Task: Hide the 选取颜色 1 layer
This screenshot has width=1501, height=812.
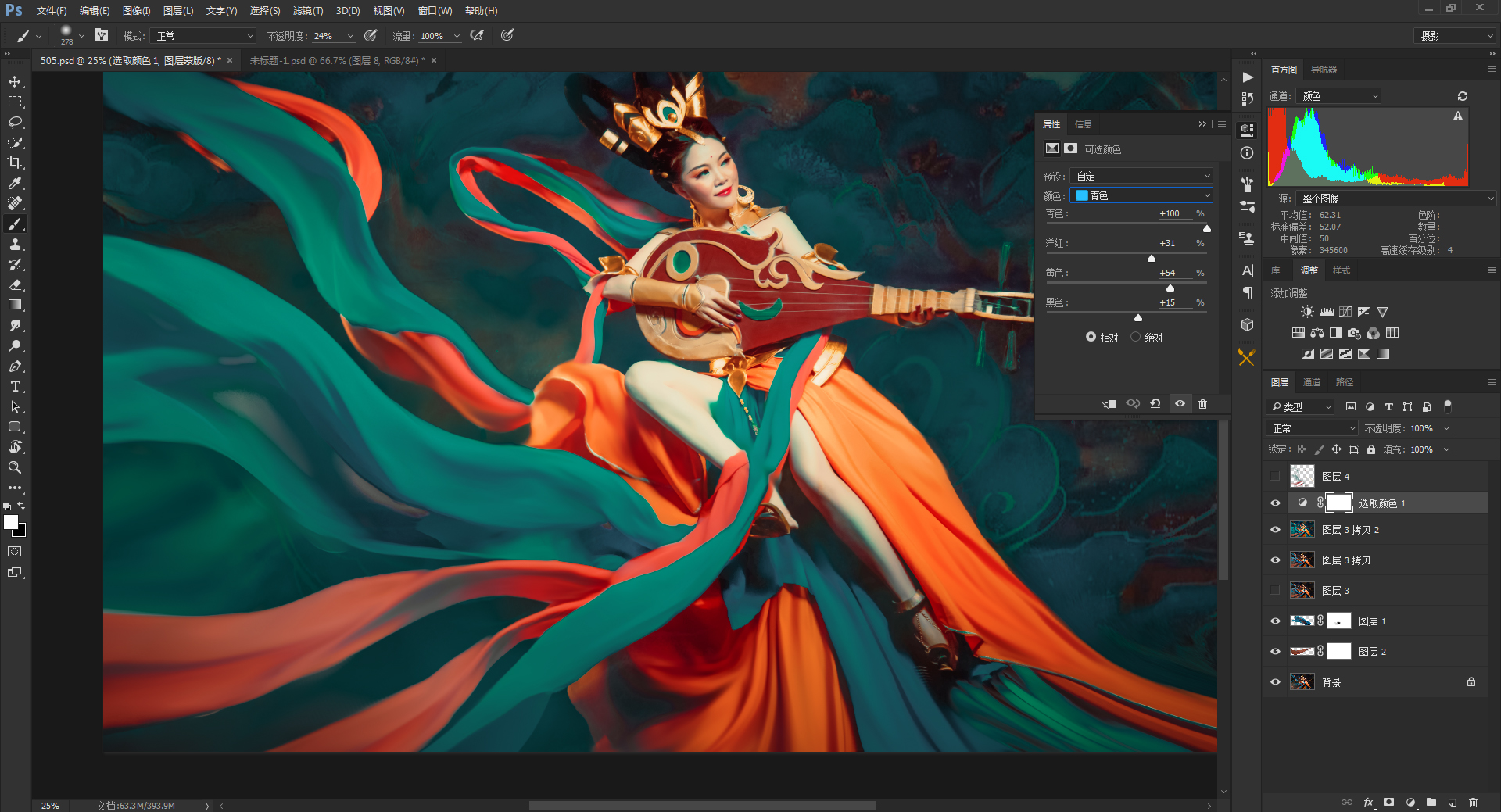Action: coord(1276,503)
